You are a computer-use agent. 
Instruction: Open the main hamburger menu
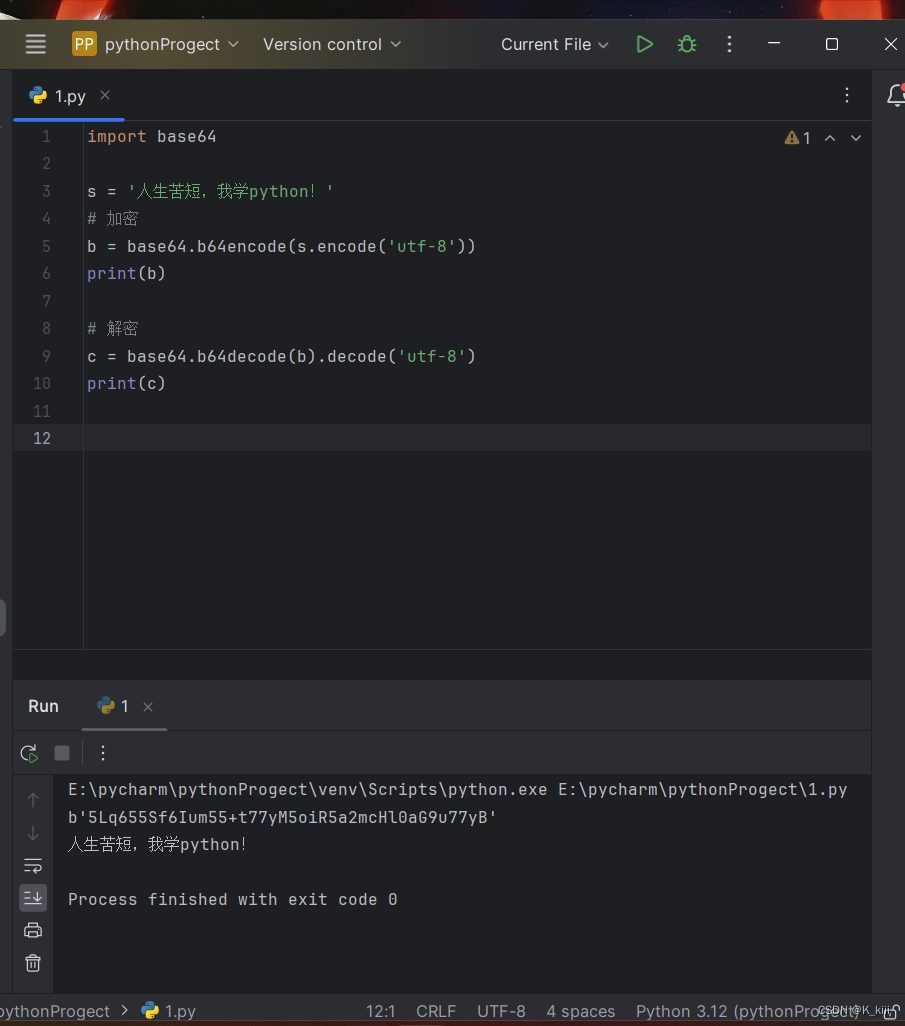coord(36,44)
